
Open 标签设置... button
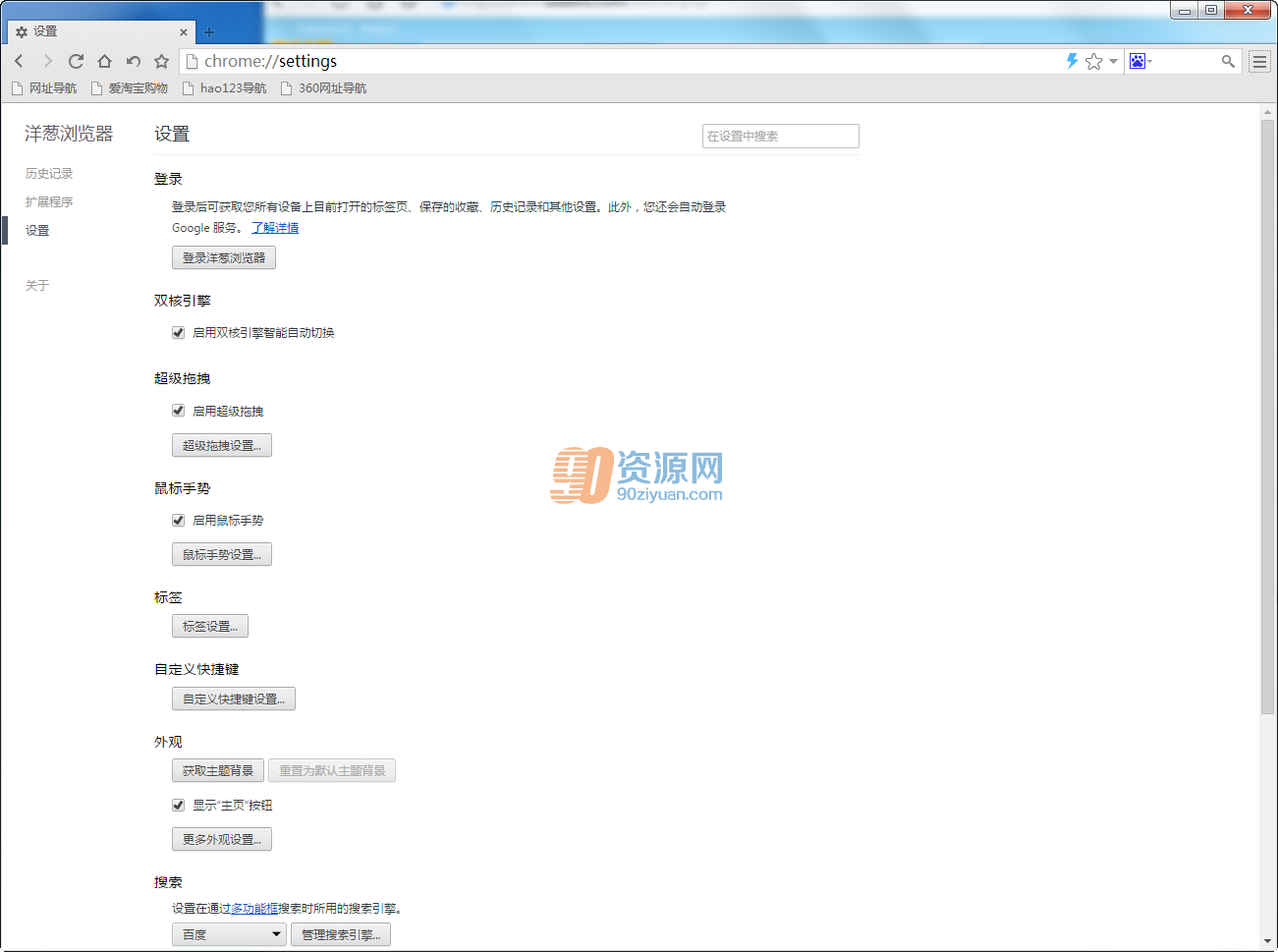[210, 626]
